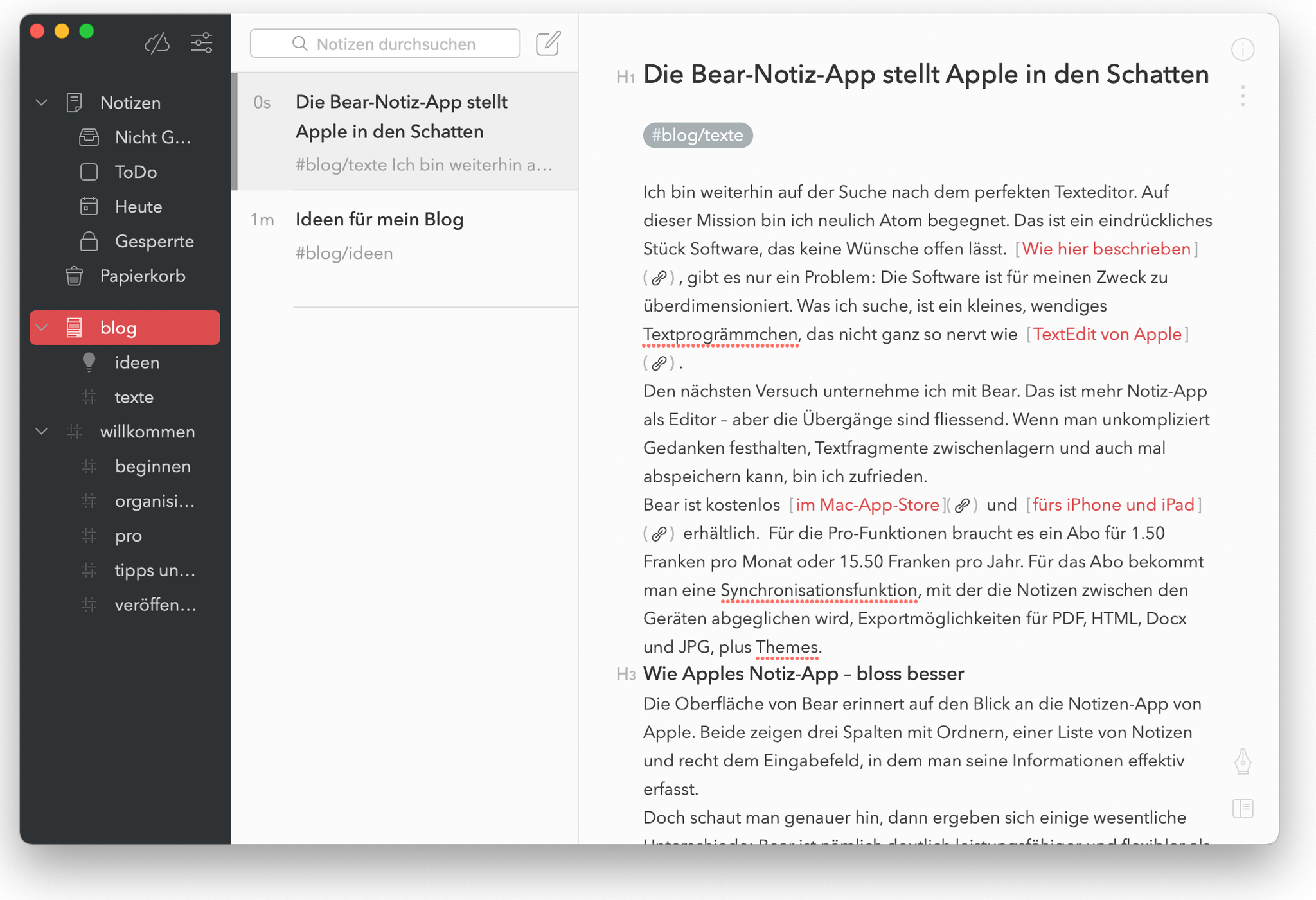The image size is (1316, 900).
Task: Click the H3 heading marker
Action: point(625,675)
